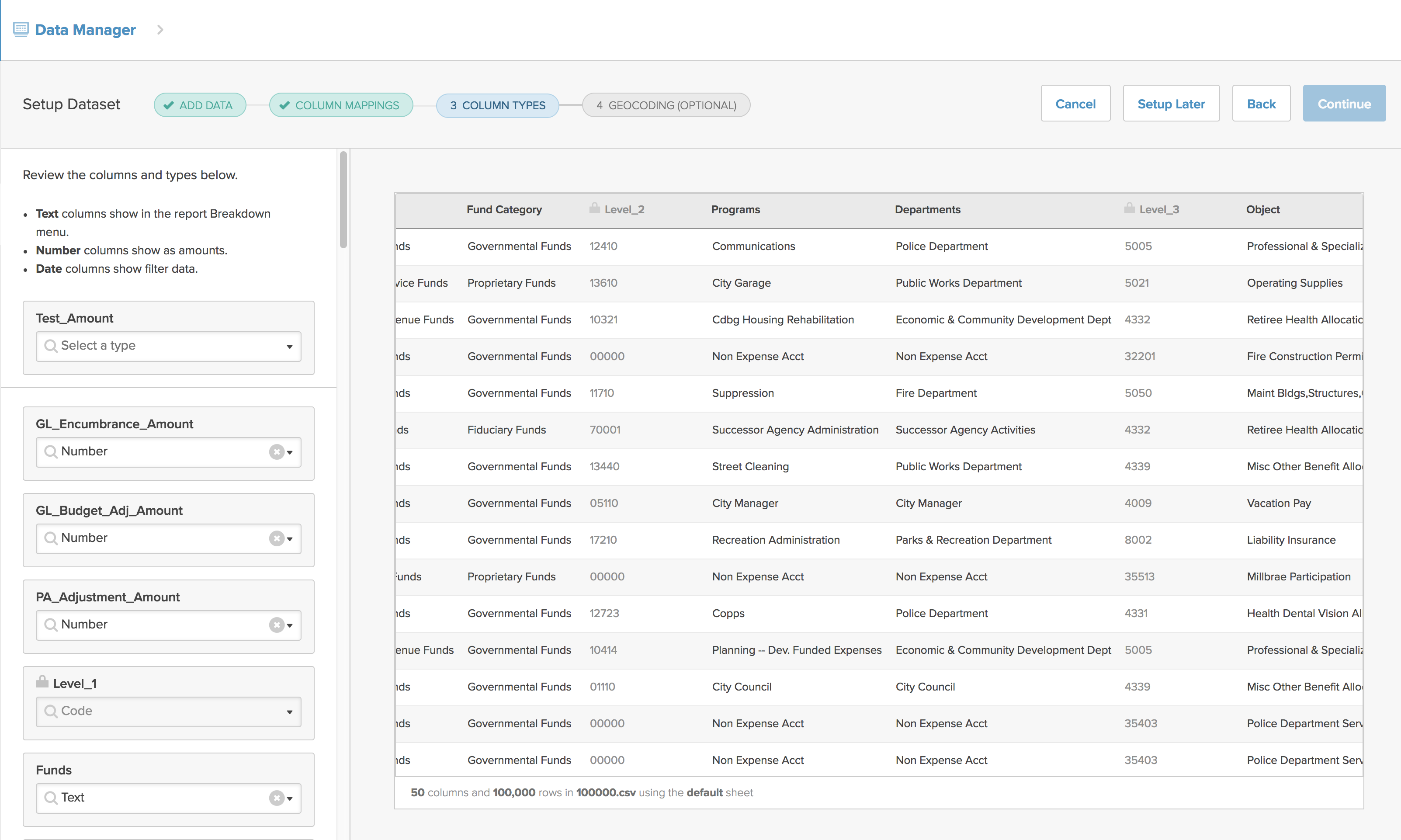The width and height of the screenshot is (1401, 840).
Task: Click the Cancel button
Action: click(1075, 104)
